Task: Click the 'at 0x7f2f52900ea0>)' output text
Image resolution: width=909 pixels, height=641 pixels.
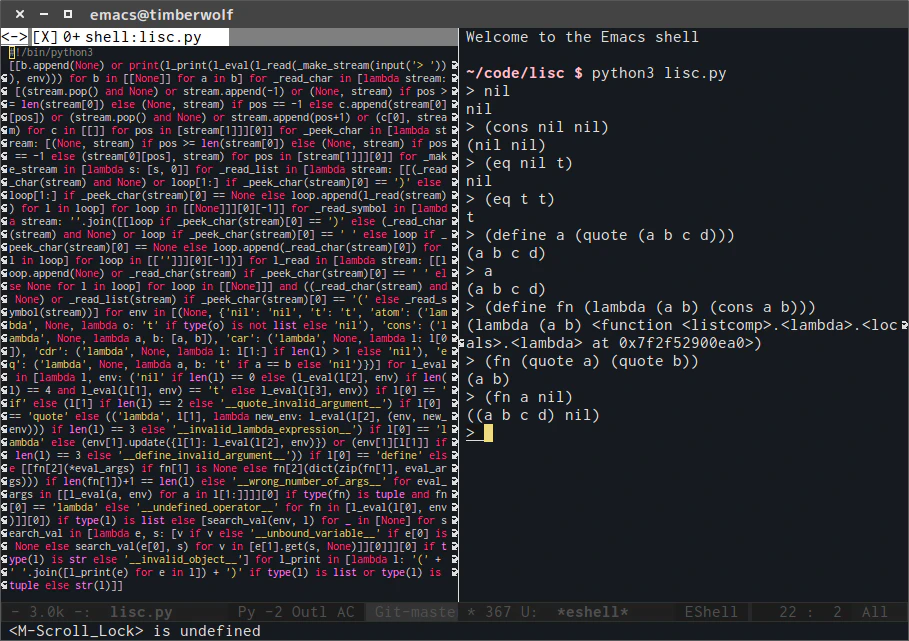Action: coord(677,343)
